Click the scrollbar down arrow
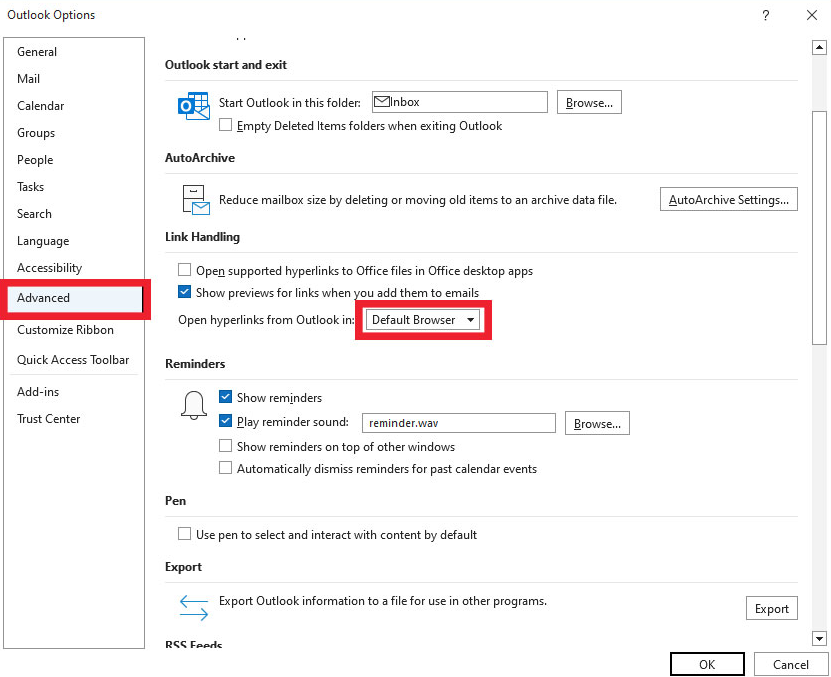Image resolution: width=831 pixels, height=677 pixels. [x=819, y=639]
